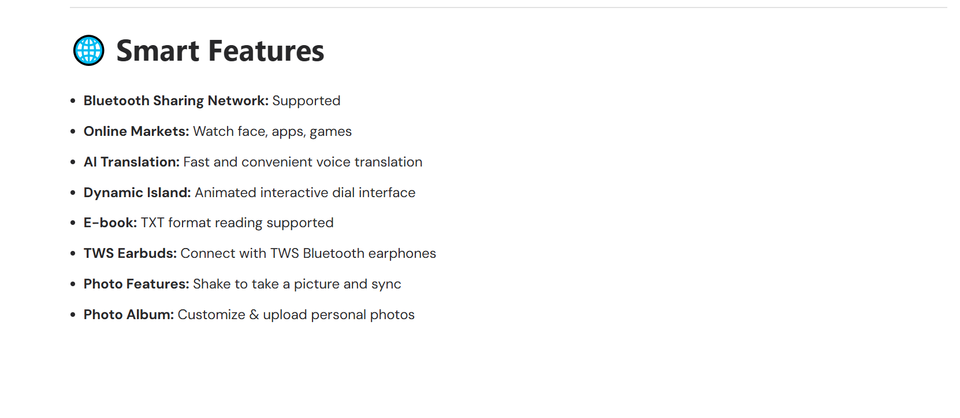Click 'Fast and convenient voice translation' text
This screenshot has width=960, height=418.
tap(303, 162)
